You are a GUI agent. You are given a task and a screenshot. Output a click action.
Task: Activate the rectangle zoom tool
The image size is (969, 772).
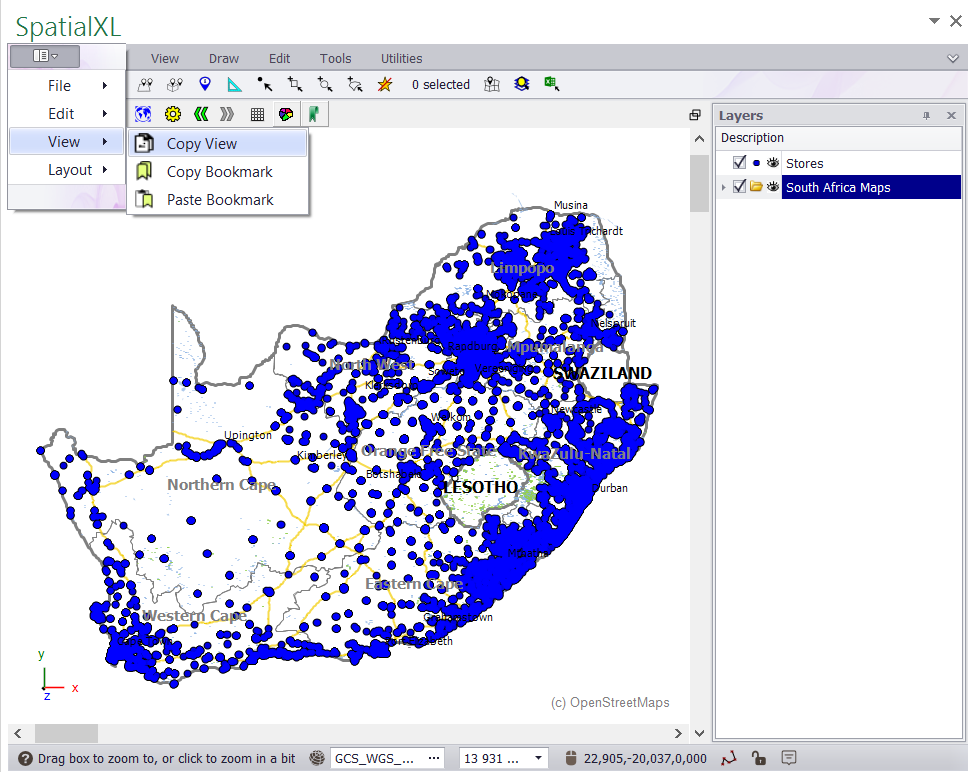[x=294, y=84]
